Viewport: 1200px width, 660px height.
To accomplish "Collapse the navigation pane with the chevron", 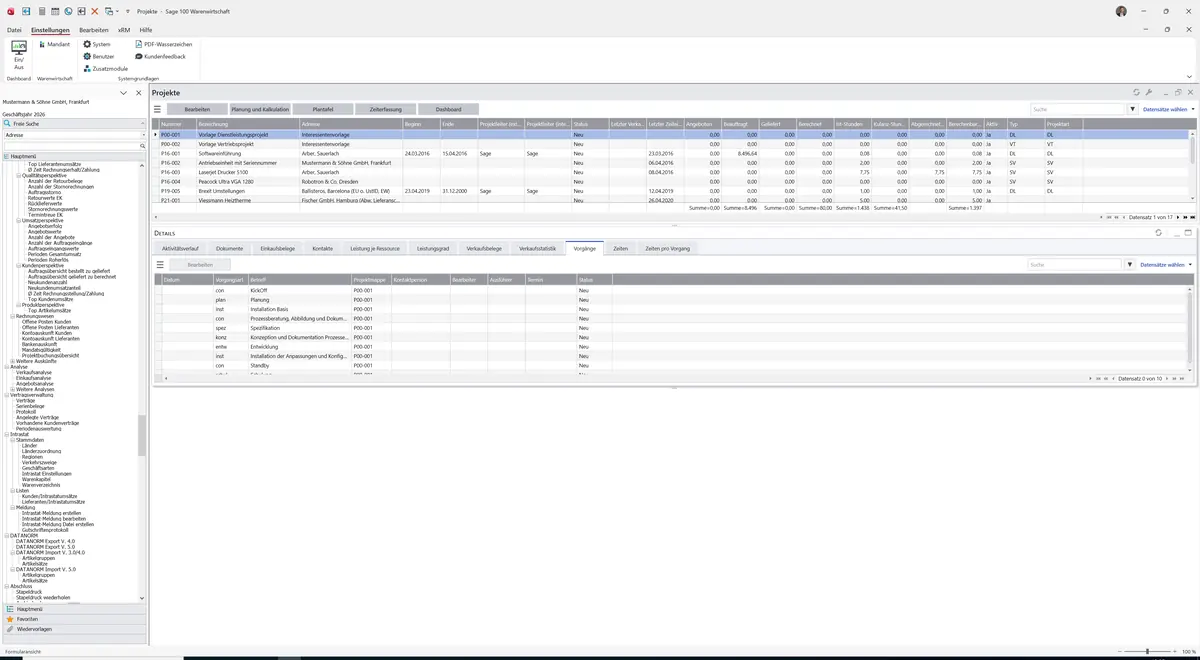I will click(x=124, y=93).
